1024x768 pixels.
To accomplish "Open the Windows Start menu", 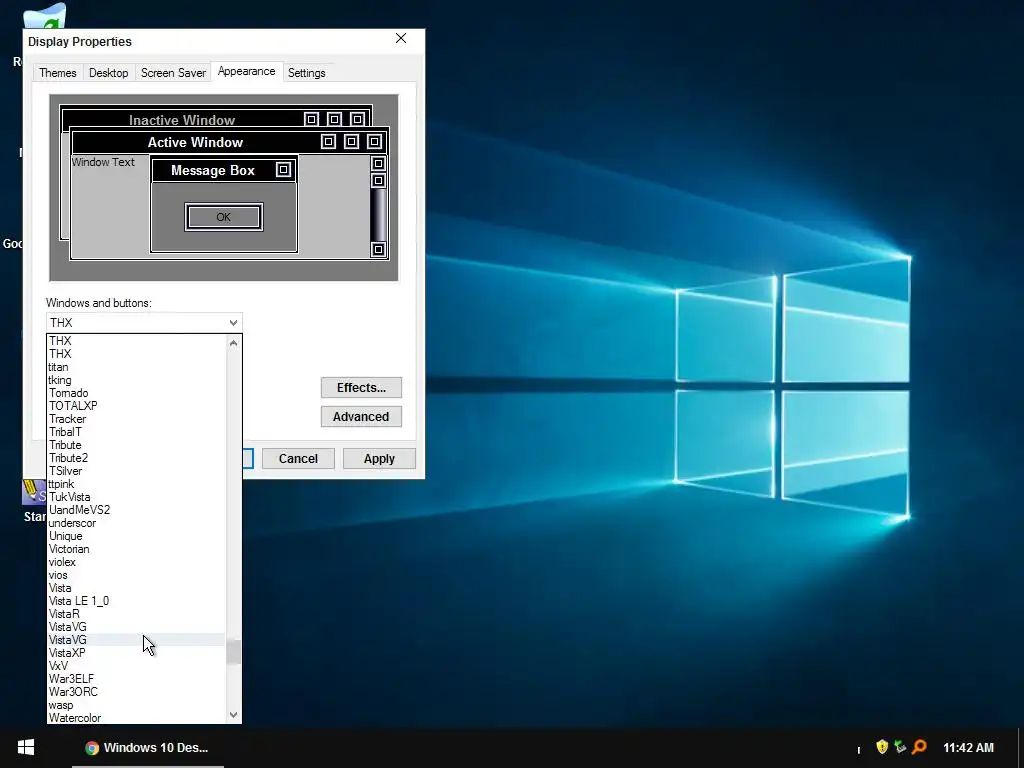I will (25, 747).
